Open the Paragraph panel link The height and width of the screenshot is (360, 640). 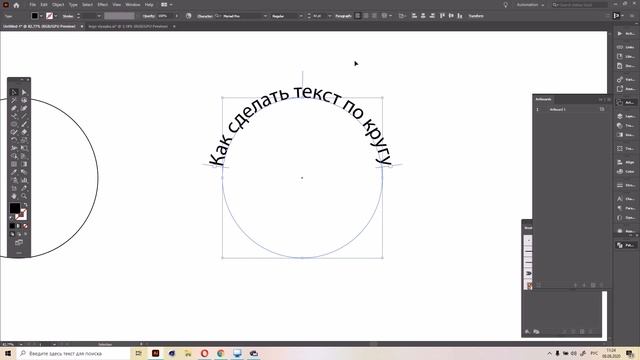click(x=343, y=16)
